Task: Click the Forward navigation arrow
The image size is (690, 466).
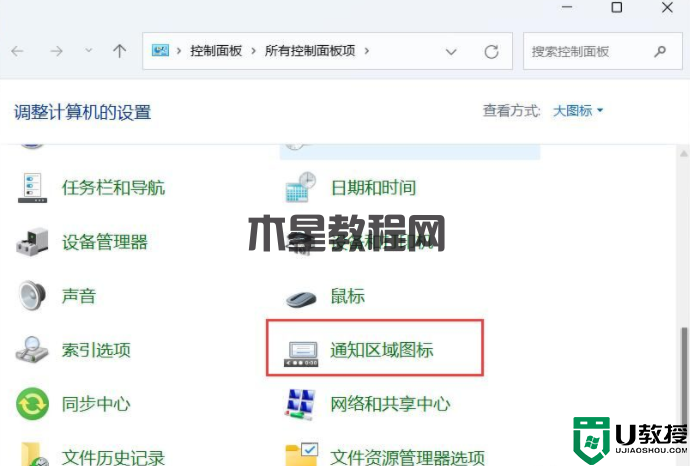Action: (x=56, y=51)
